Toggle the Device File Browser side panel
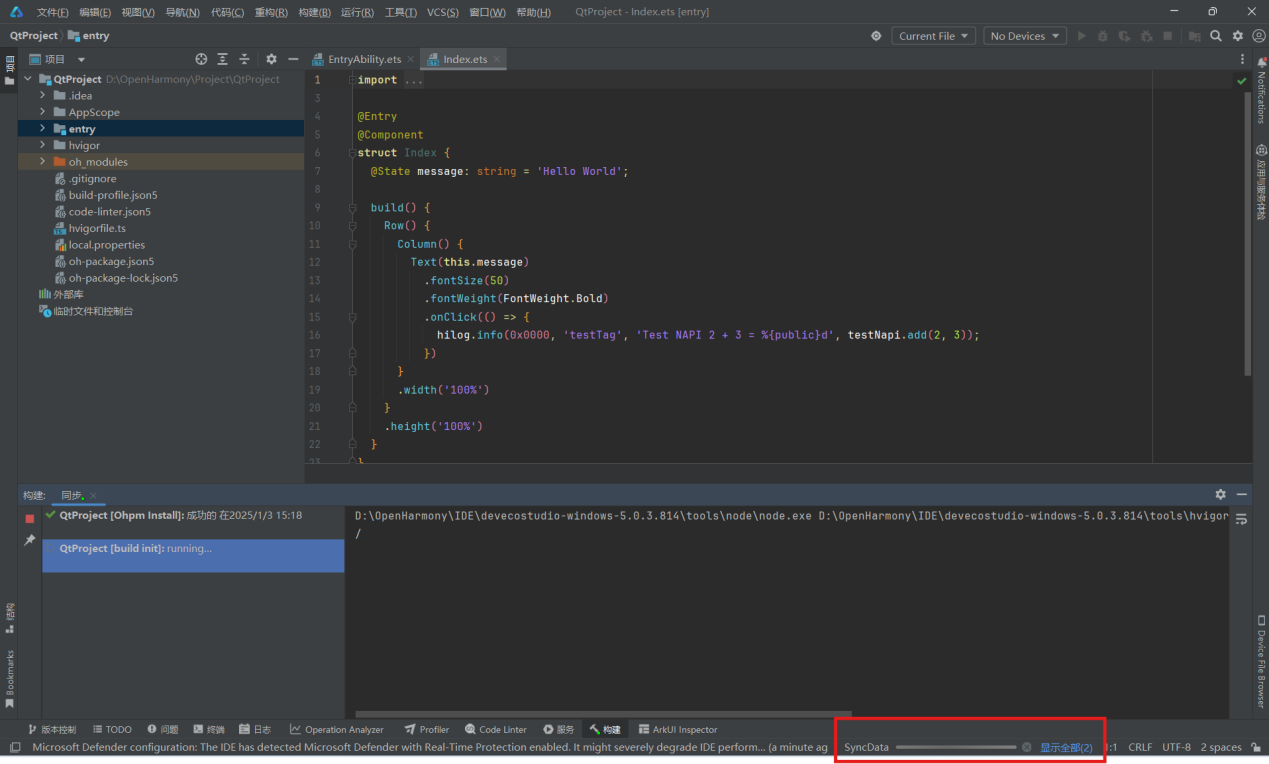Screen dimensions: 1269x764 click(1261, 660)
